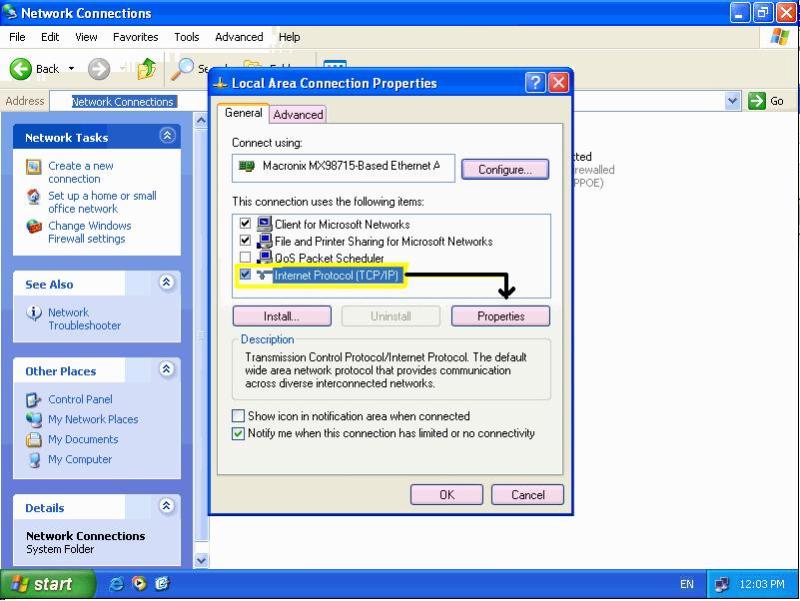Collapse the Other Places panel
The width and height of the screenshot is (800, 601).
[167, 369]
